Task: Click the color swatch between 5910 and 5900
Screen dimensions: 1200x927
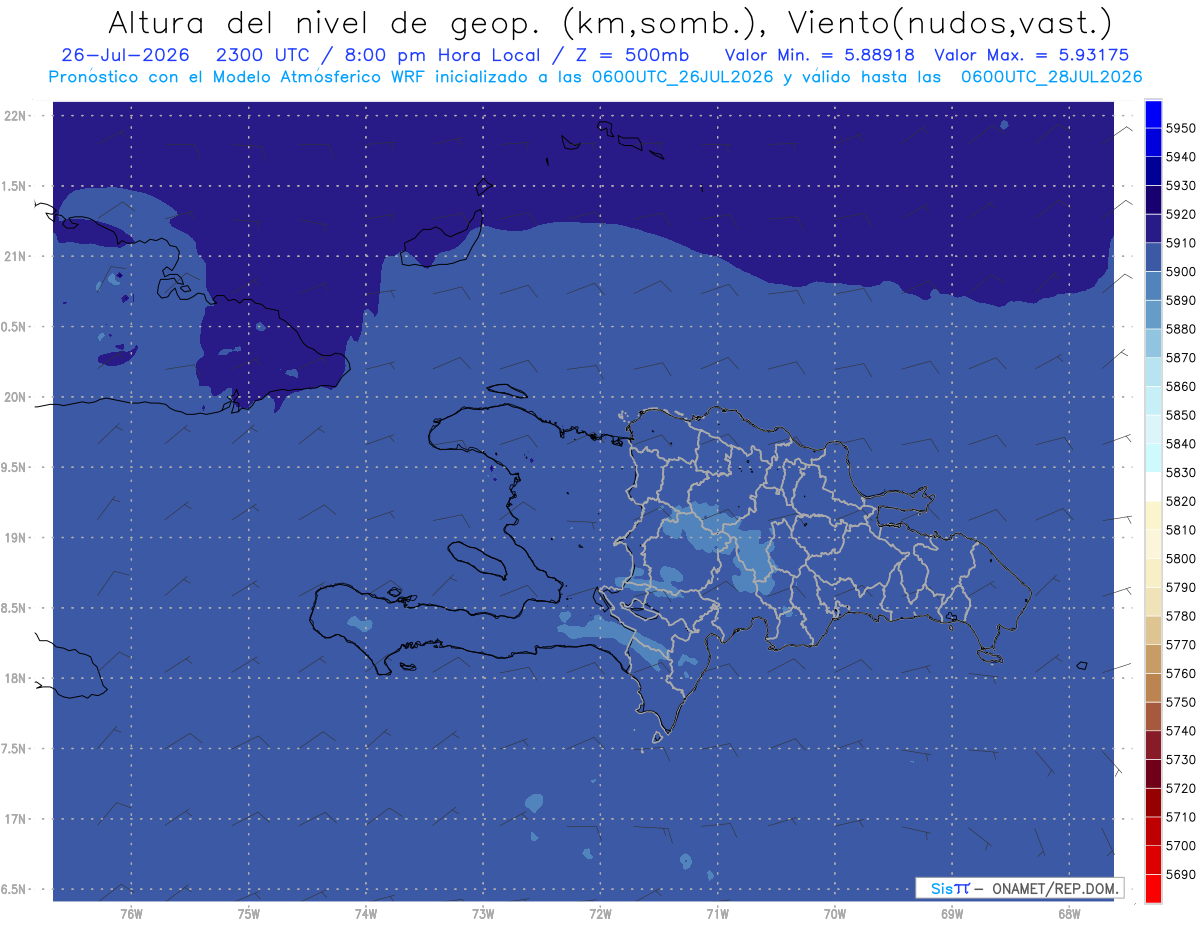Action: [1153, 257]
